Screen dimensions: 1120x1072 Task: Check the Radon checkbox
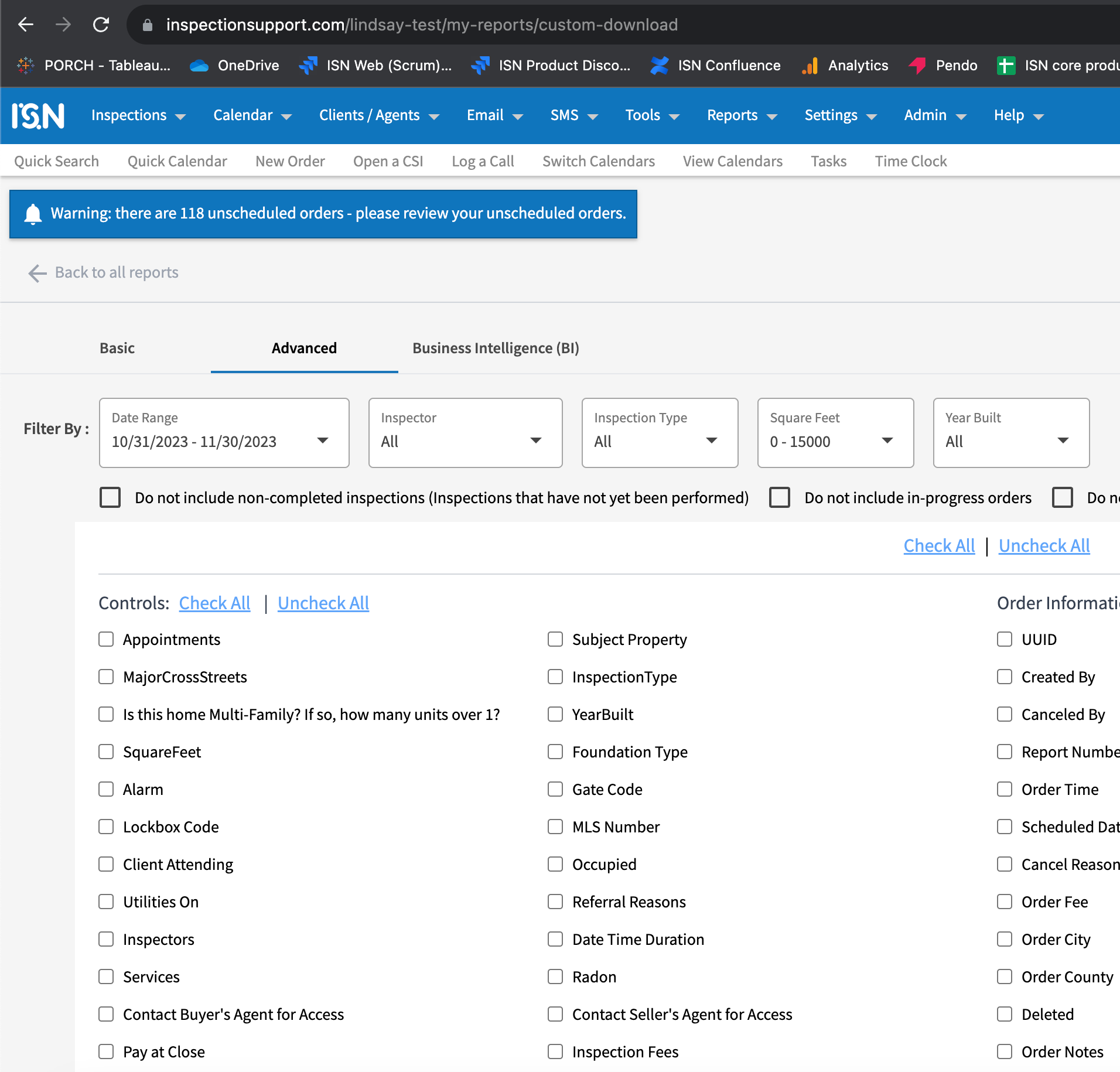click(555, 977)
